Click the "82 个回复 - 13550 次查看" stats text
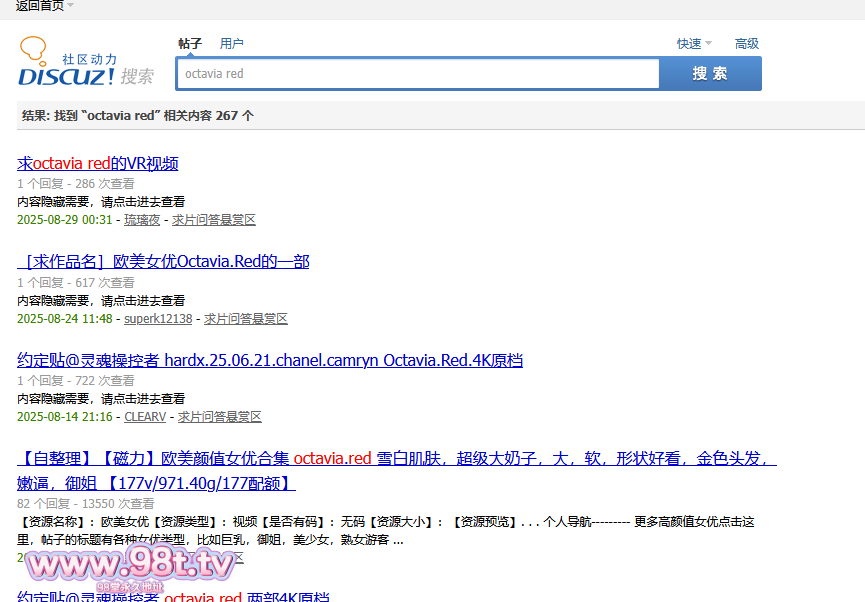 (x=86, y=504)
